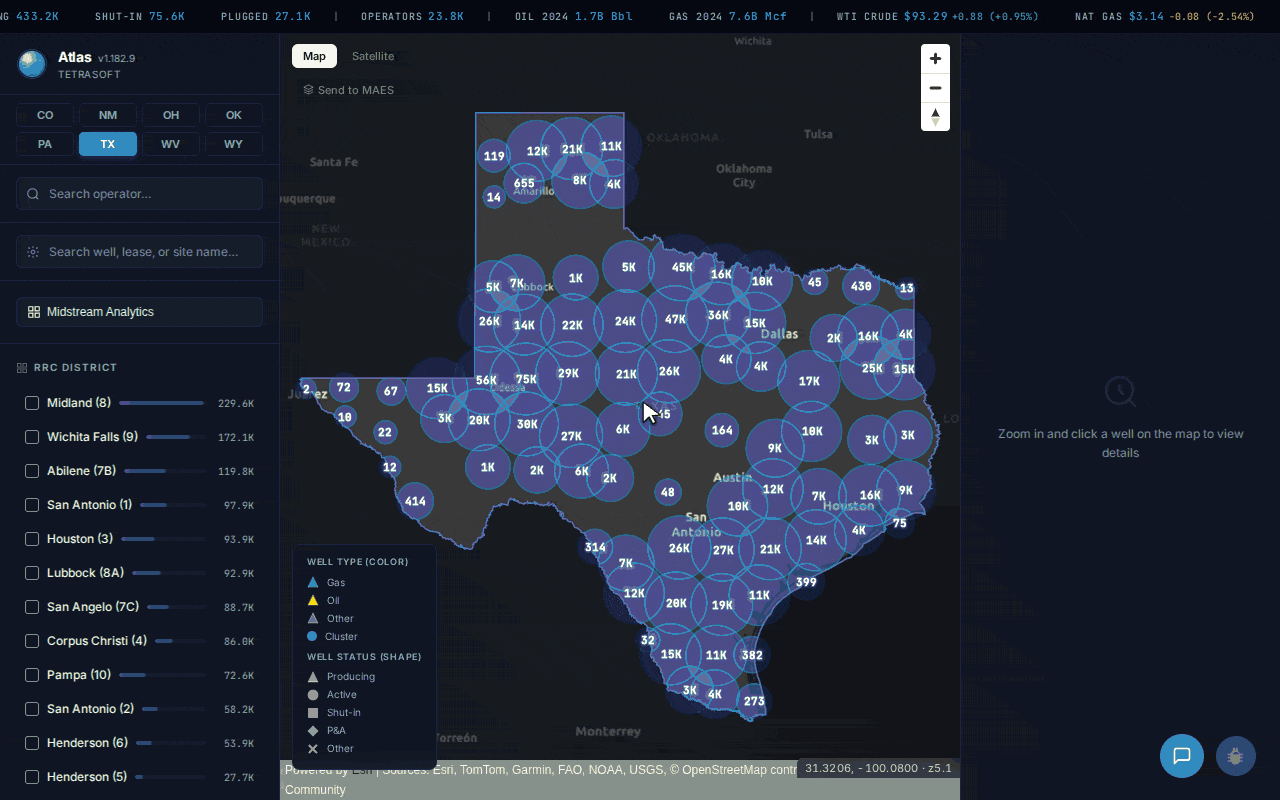
Task: Open the chat bubble button
Action: (x=1181, y=756)
